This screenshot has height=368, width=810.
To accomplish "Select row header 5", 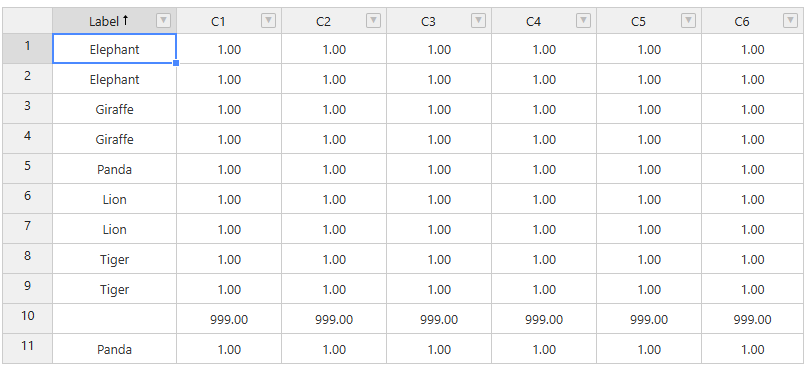I will click(27, 168).
